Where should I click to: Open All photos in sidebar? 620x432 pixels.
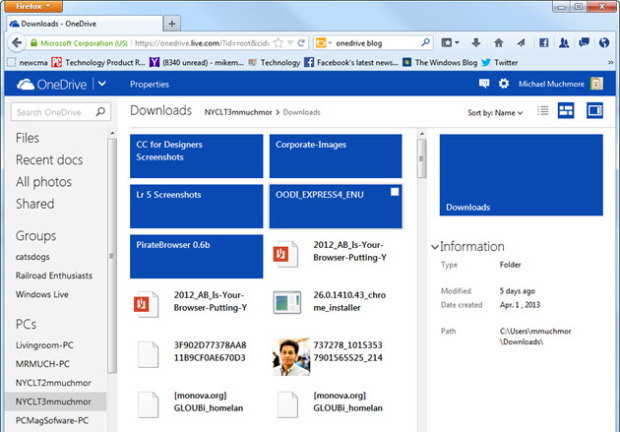[43, 182]
